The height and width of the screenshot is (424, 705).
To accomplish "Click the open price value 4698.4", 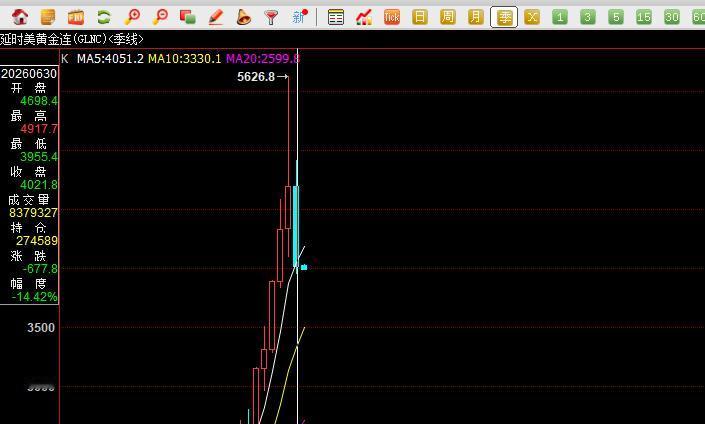I will [39, 101].
